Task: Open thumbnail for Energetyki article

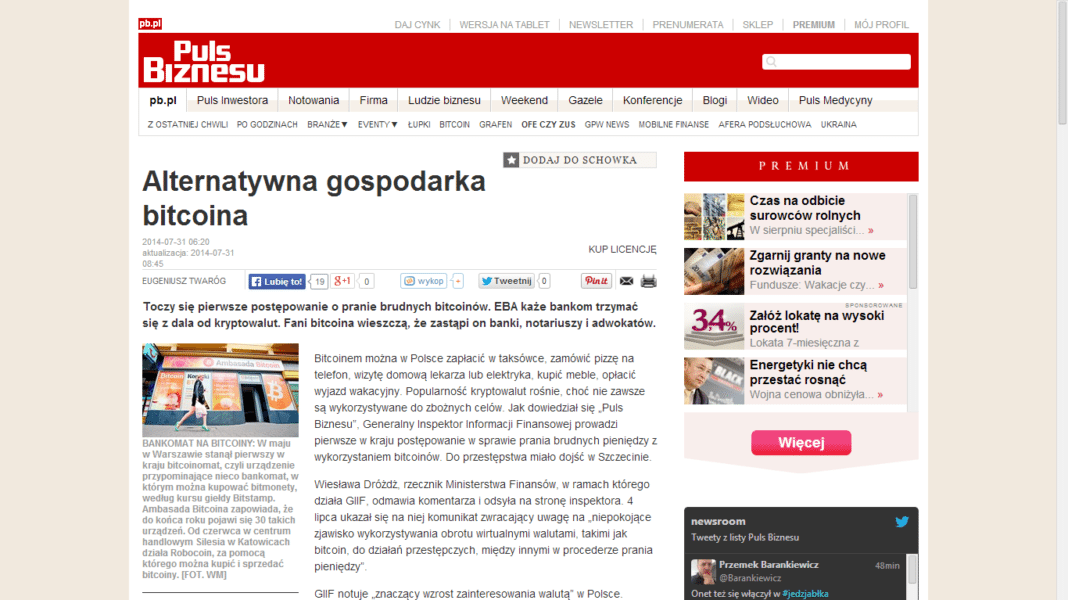Action: (x=714, y=381)
